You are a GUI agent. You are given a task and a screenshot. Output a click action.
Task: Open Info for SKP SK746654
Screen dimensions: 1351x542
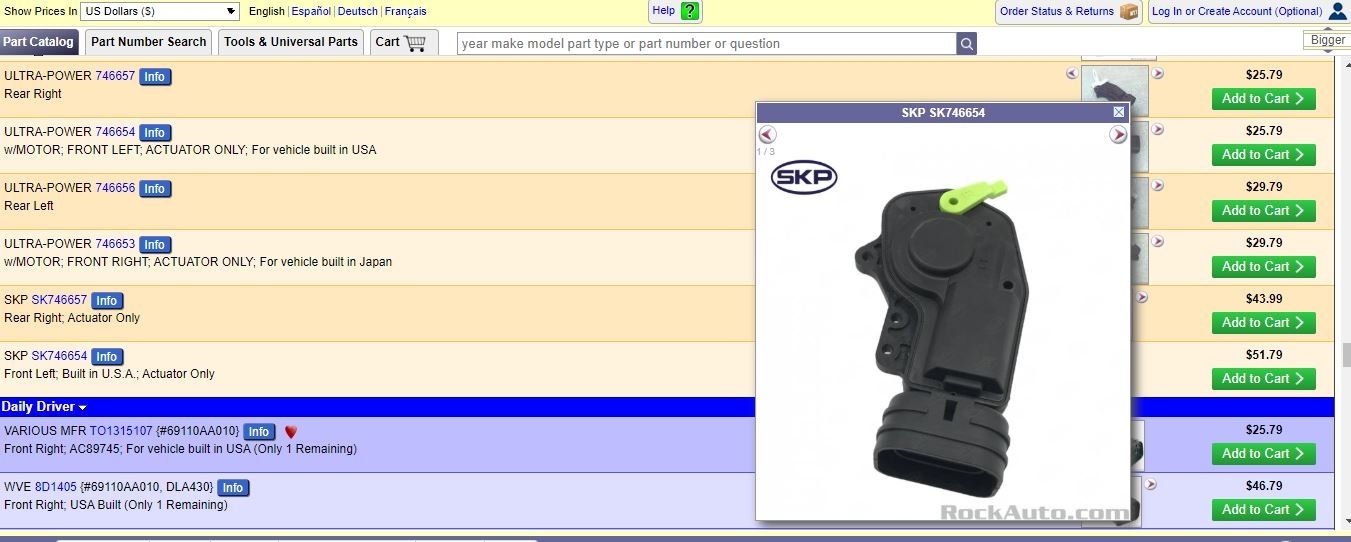point(107,357)
